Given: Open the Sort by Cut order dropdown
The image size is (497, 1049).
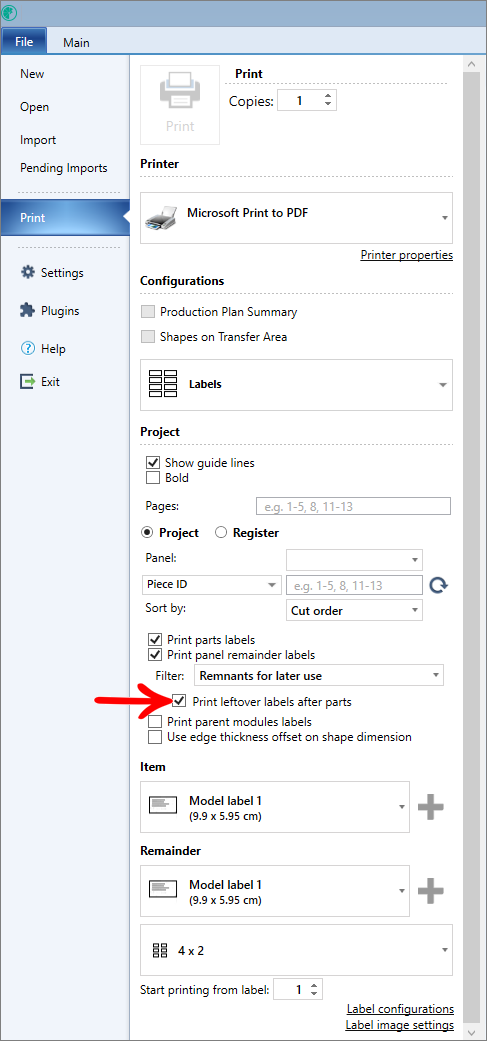Looking at the screenshot, I should point(354,610).
